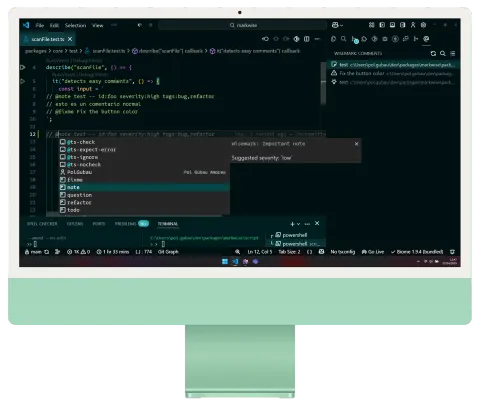Choose 'note' from the suggestion list
Screen dimensions: 480x409
pos(144,187)
